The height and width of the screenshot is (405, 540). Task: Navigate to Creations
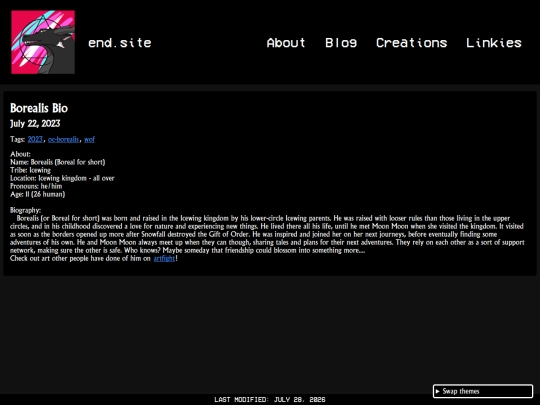(x=412, y=43)
